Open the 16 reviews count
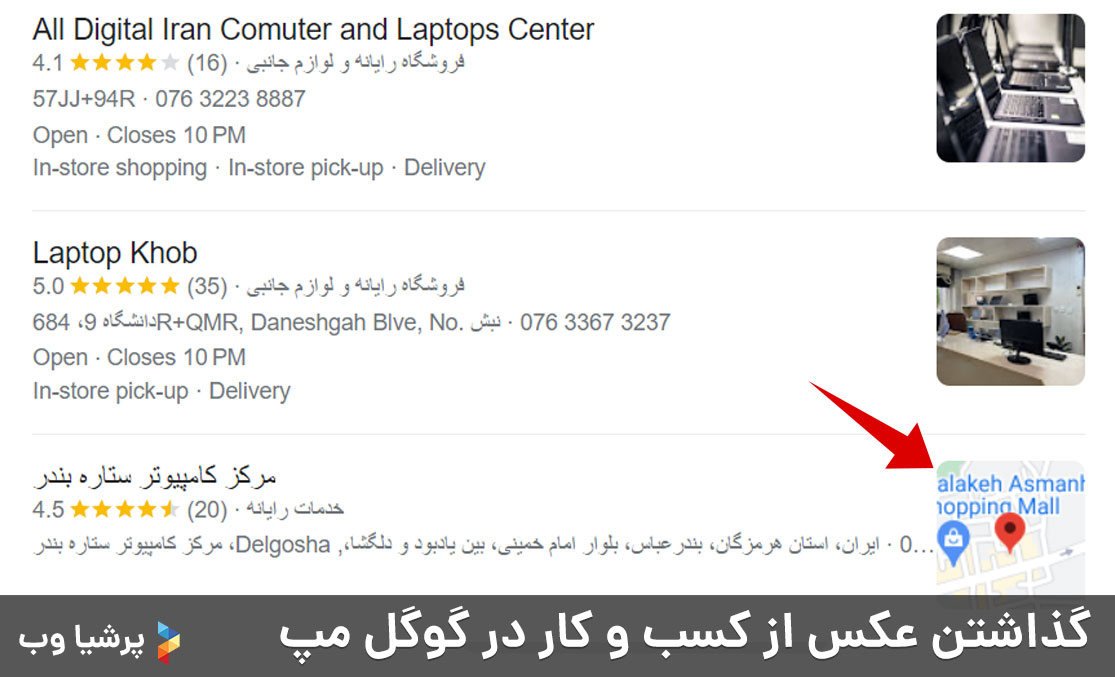Screen dimensions: 1115x677 pyautogui.click(x=207, y=63)
